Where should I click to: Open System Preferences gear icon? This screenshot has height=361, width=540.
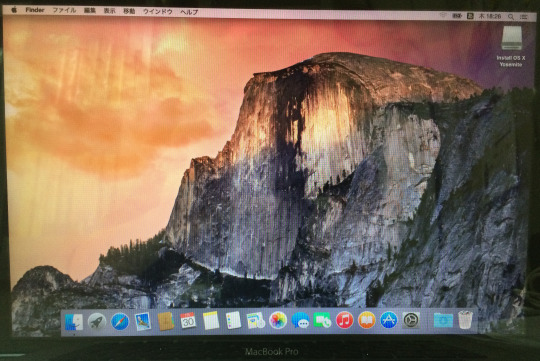tap(411, 320)
